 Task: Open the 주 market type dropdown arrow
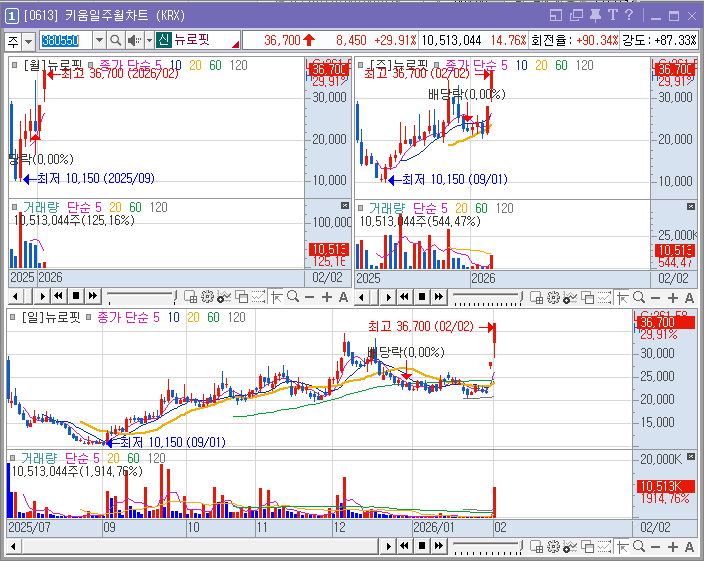coord(28,41)
